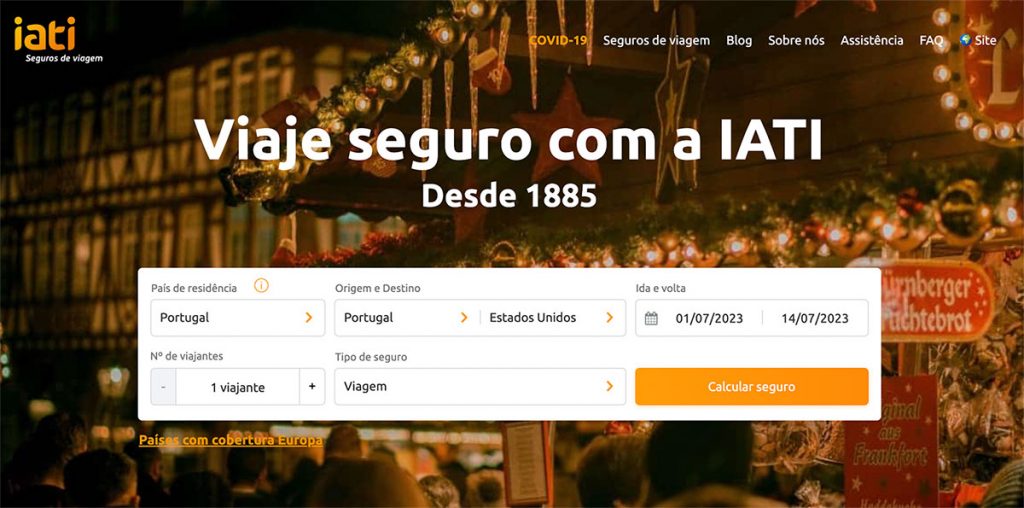Image resolution: width=1024 pixels, height=508 pixels.
Task: Open the Estados Unidos destination dropdown
Action: [552, 318]
